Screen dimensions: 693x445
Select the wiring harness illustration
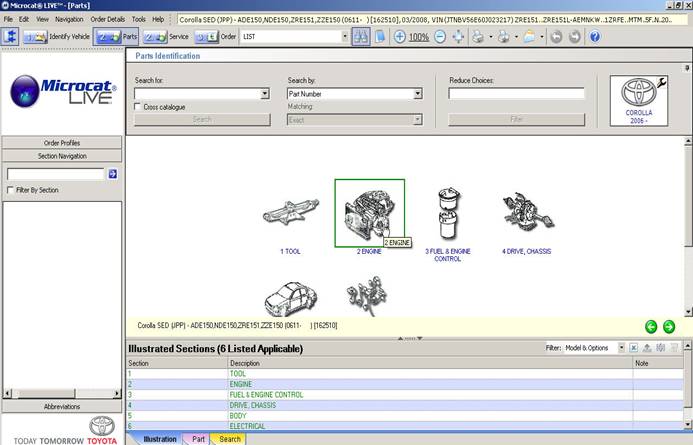366,296
